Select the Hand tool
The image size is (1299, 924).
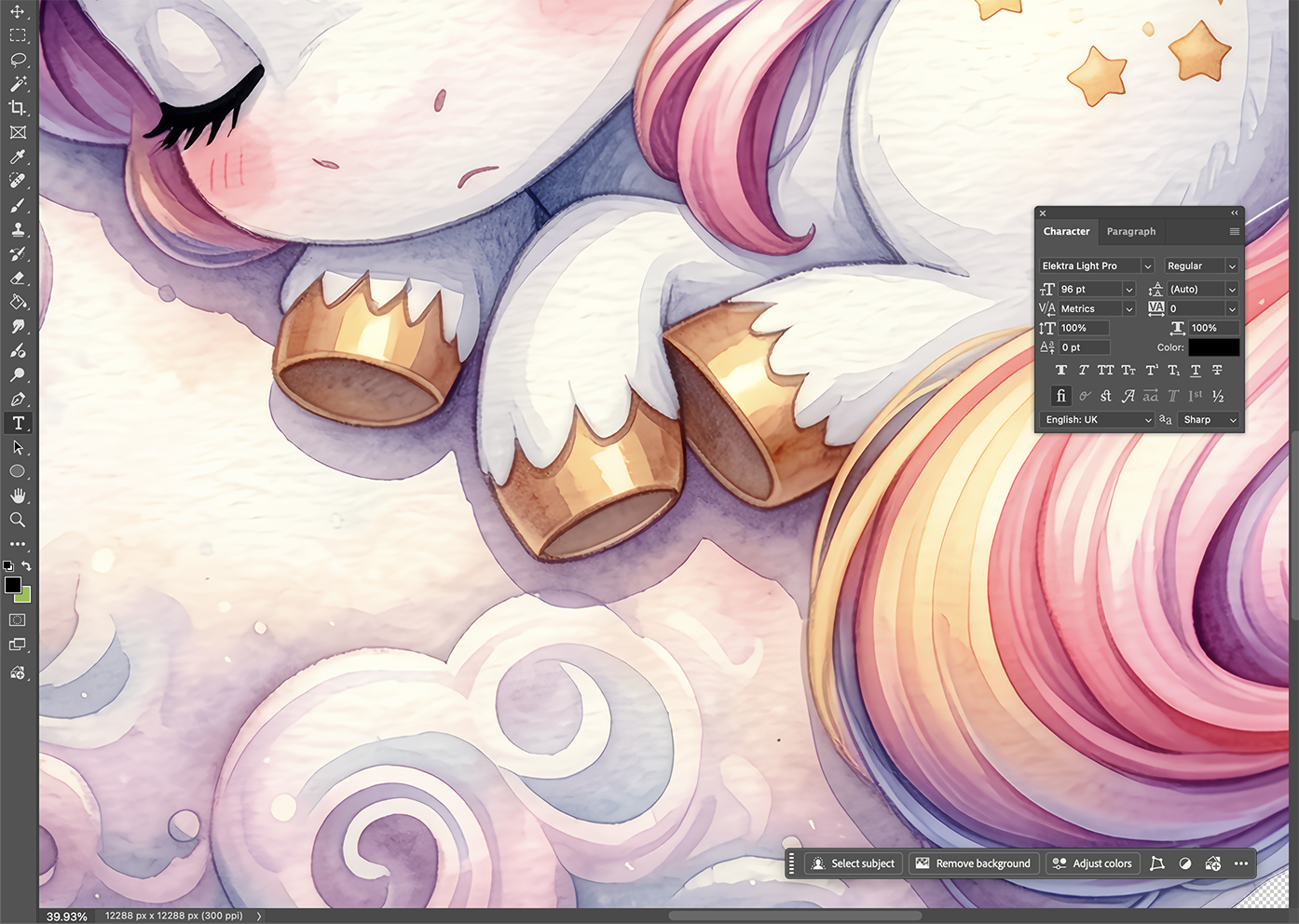(x=18, y=496)
